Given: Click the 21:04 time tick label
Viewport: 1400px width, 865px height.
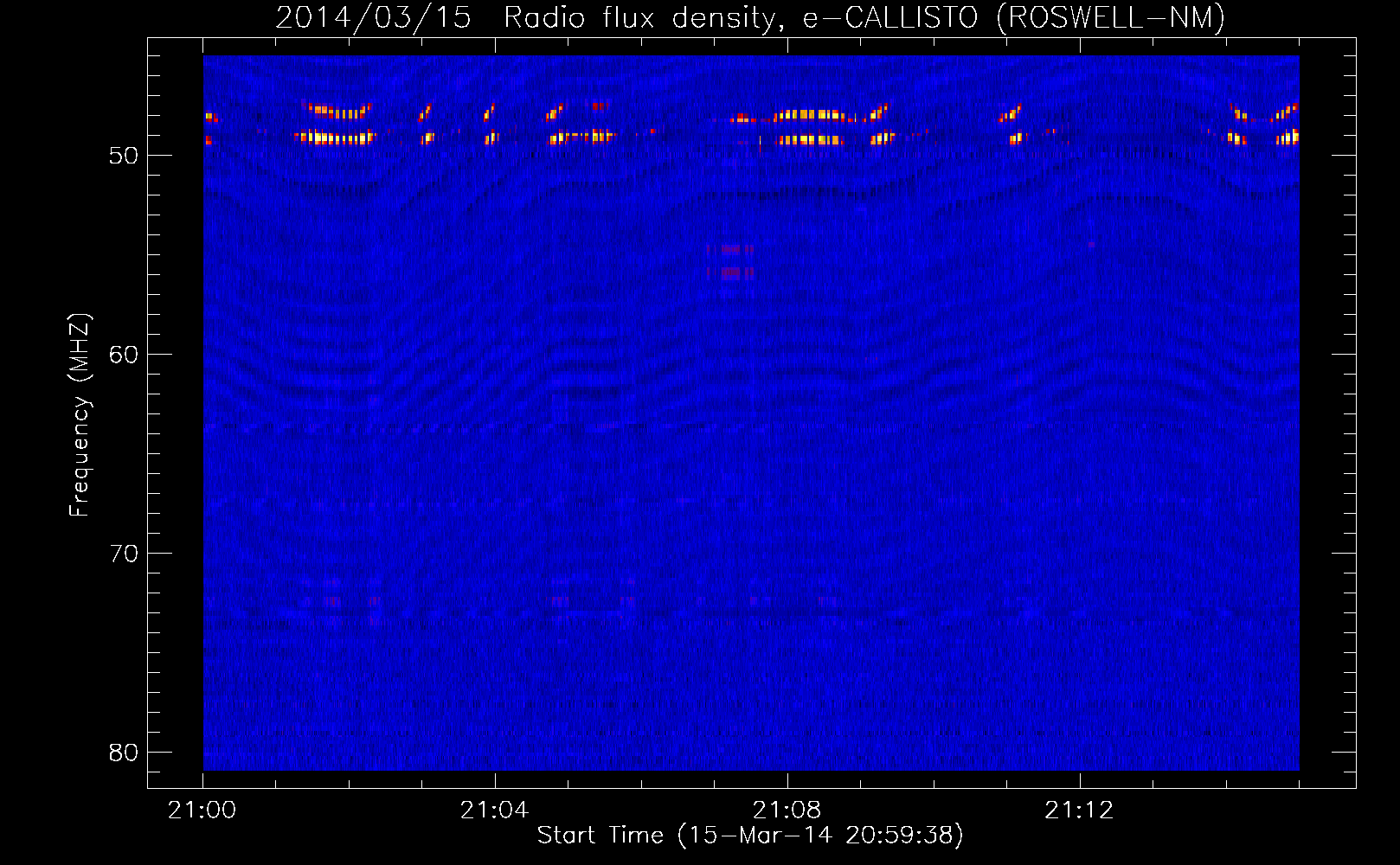Looking at the screenshot, I should tap(494, 811).
